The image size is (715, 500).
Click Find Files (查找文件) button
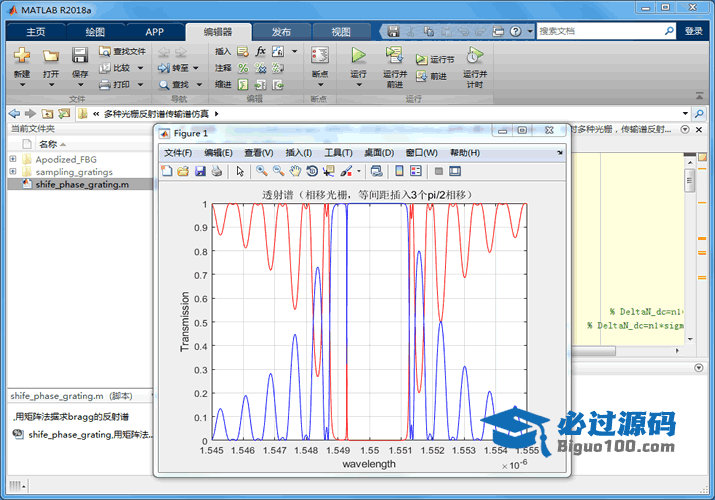pyautogui.click(x=122, y=51)
